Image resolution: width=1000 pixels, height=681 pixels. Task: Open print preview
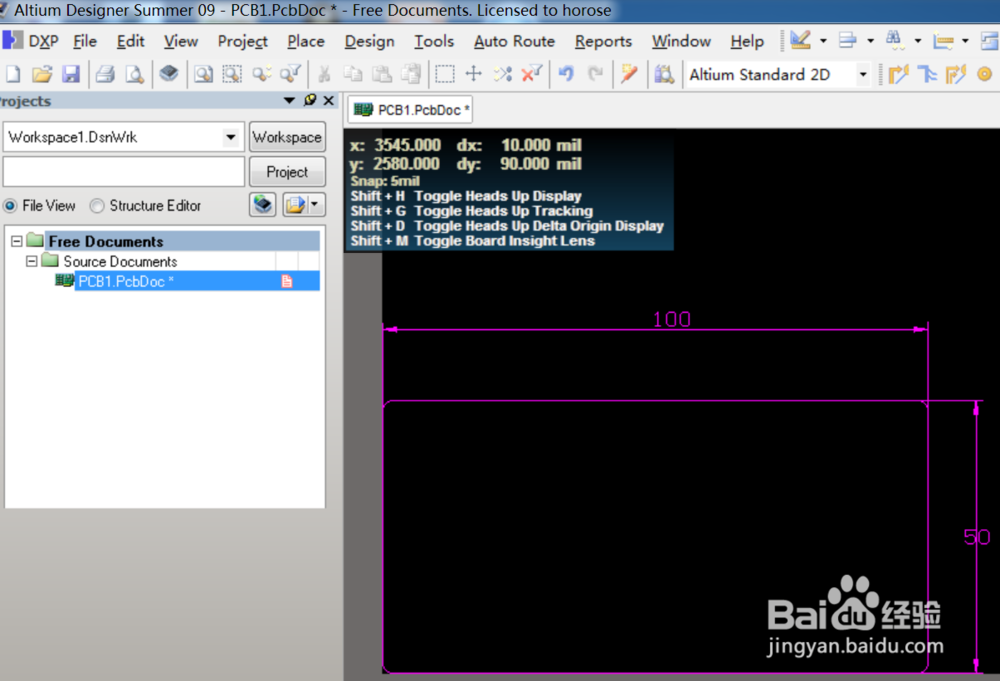coord(135,75)
